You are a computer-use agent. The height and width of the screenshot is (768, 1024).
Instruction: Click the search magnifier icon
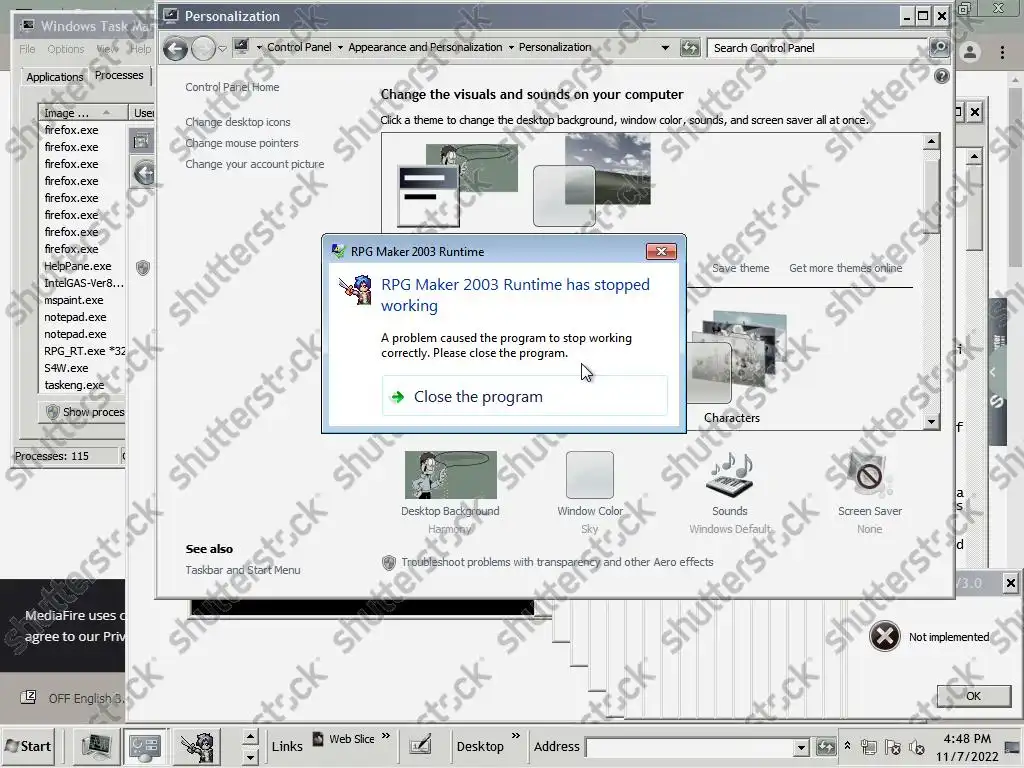click(x=938, y=47)
